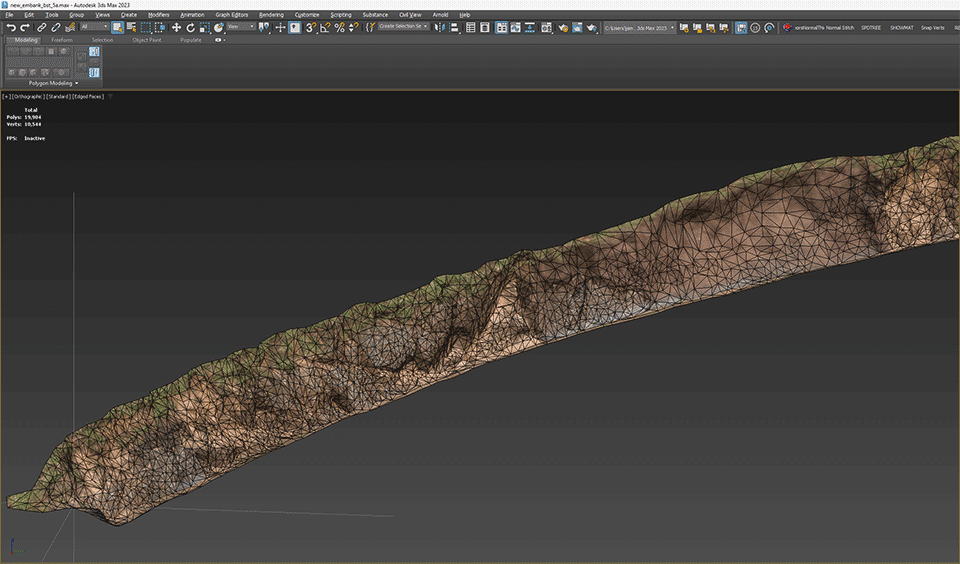This screenshot has width=960, height=564.
Task: Open the Orthographic viewport view label
Action: [x=28, y=97]
